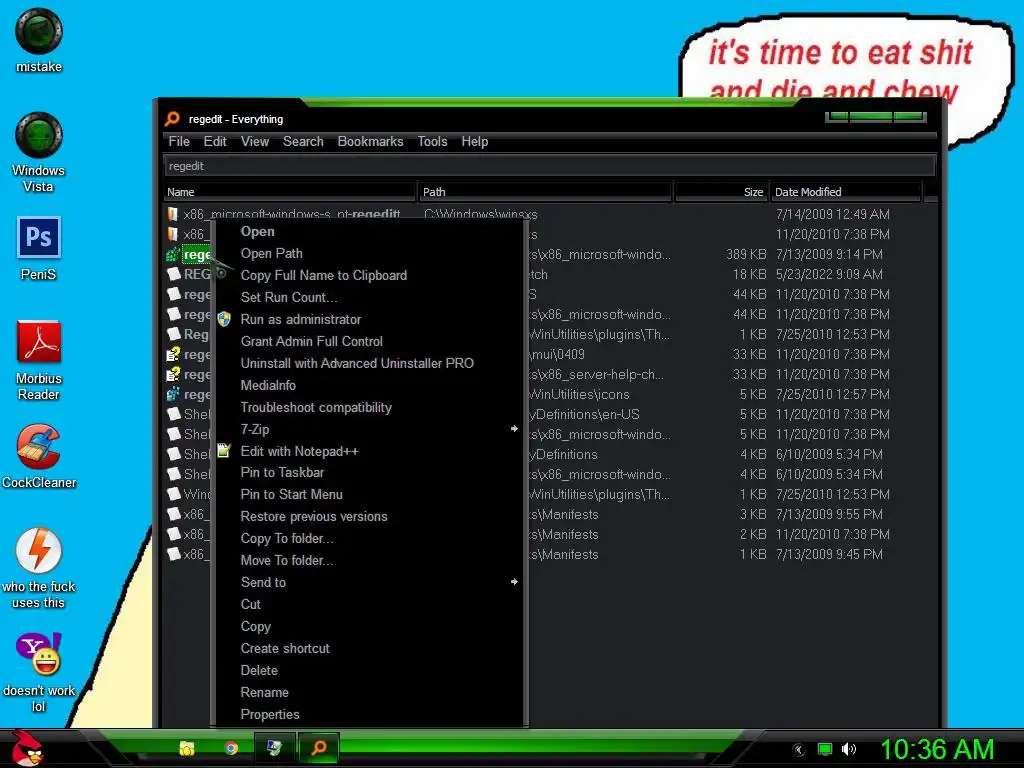The width and height of the screenshot is (1024, 768).
Task: Open the Help menu
Action: (475, 141)
